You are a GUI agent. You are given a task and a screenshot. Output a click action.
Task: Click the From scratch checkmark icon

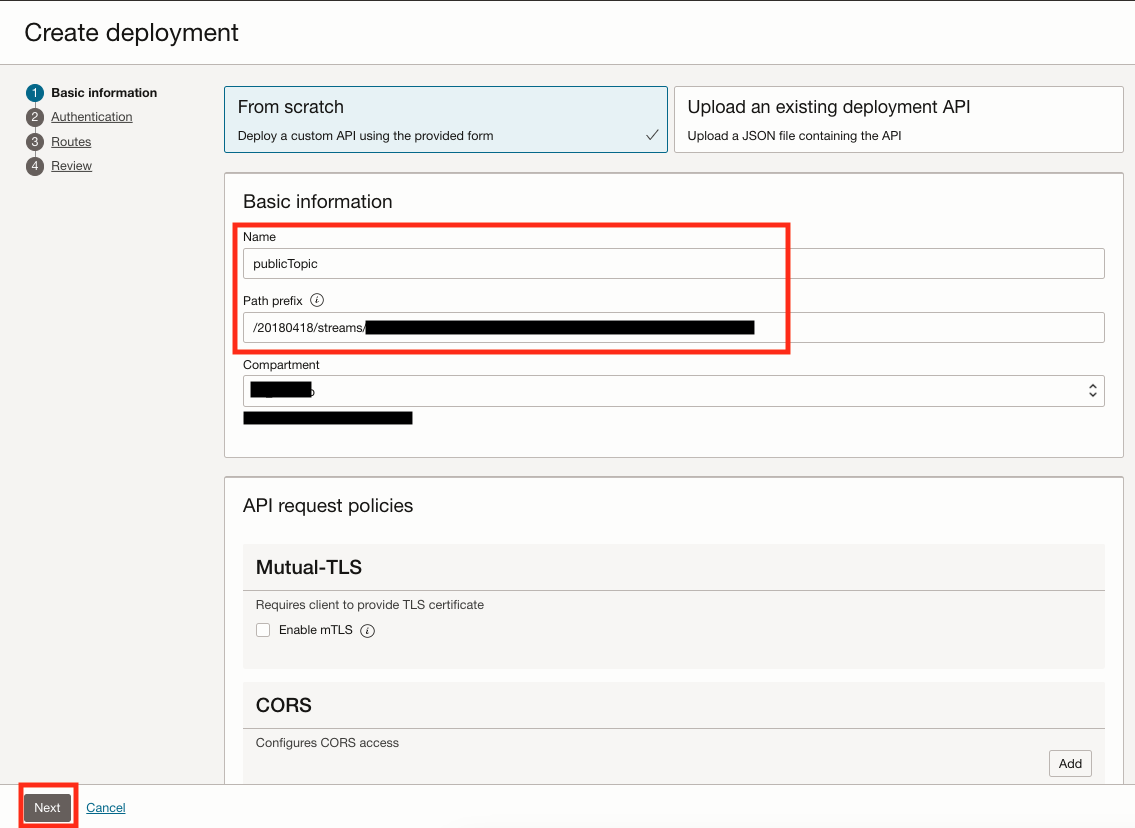pyautogui.click(x=651, y=135)
